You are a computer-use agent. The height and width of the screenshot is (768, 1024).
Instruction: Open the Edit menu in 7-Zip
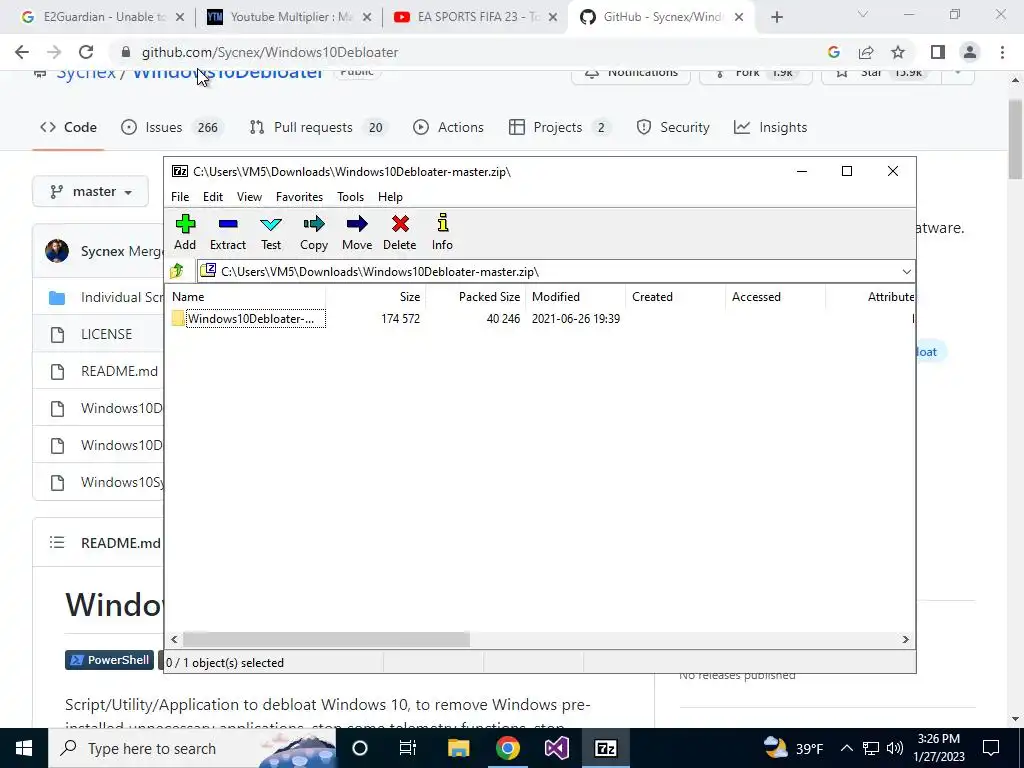point(213,197)
